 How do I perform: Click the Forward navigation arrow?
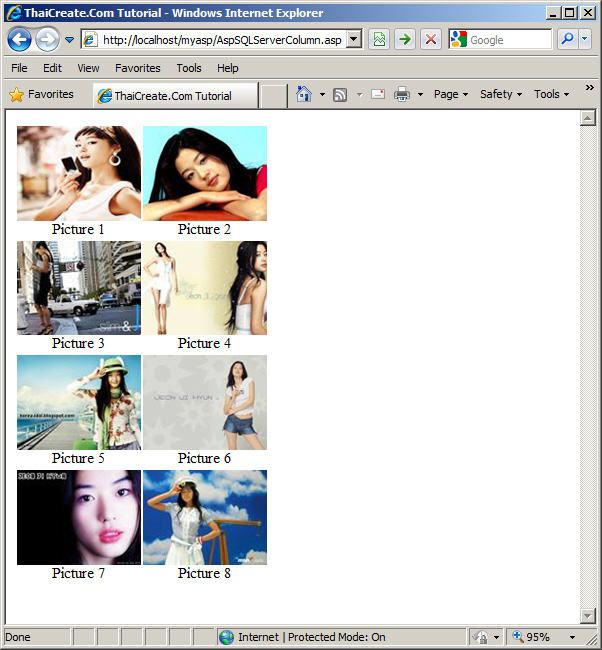[47, 39]
